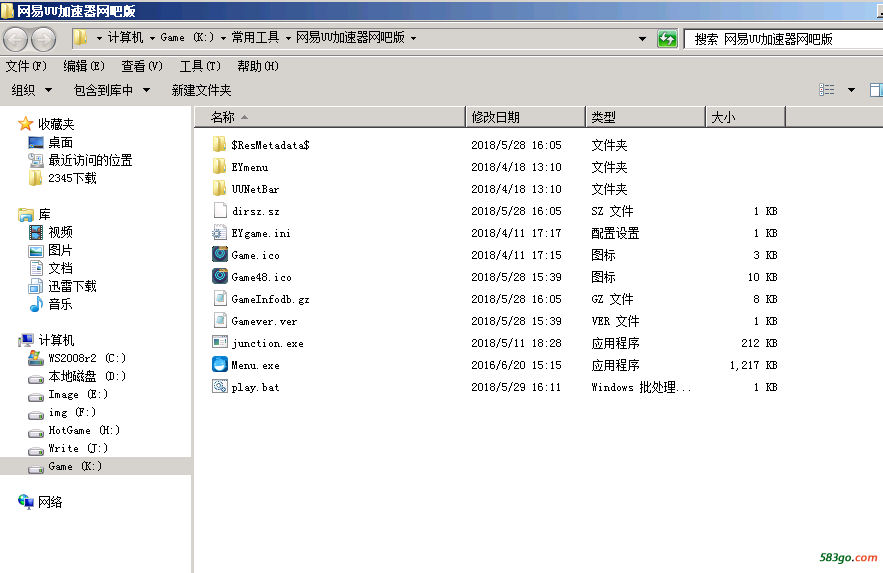883x573 pixels.
Task: Select the GameInfodb.gz file icon
Action: click(x=220, y=298)
